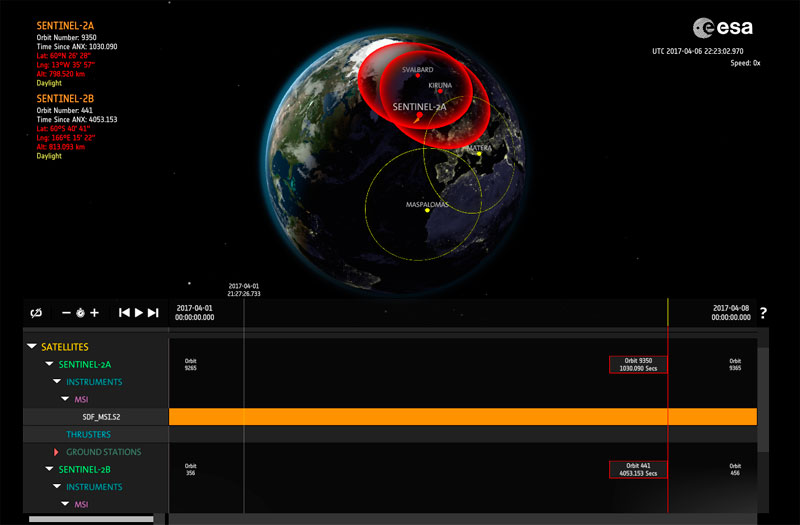This screenshot has height=525, width=800.
Task: Increase time speed with plus icon
Action: click(x=94, y=313)
